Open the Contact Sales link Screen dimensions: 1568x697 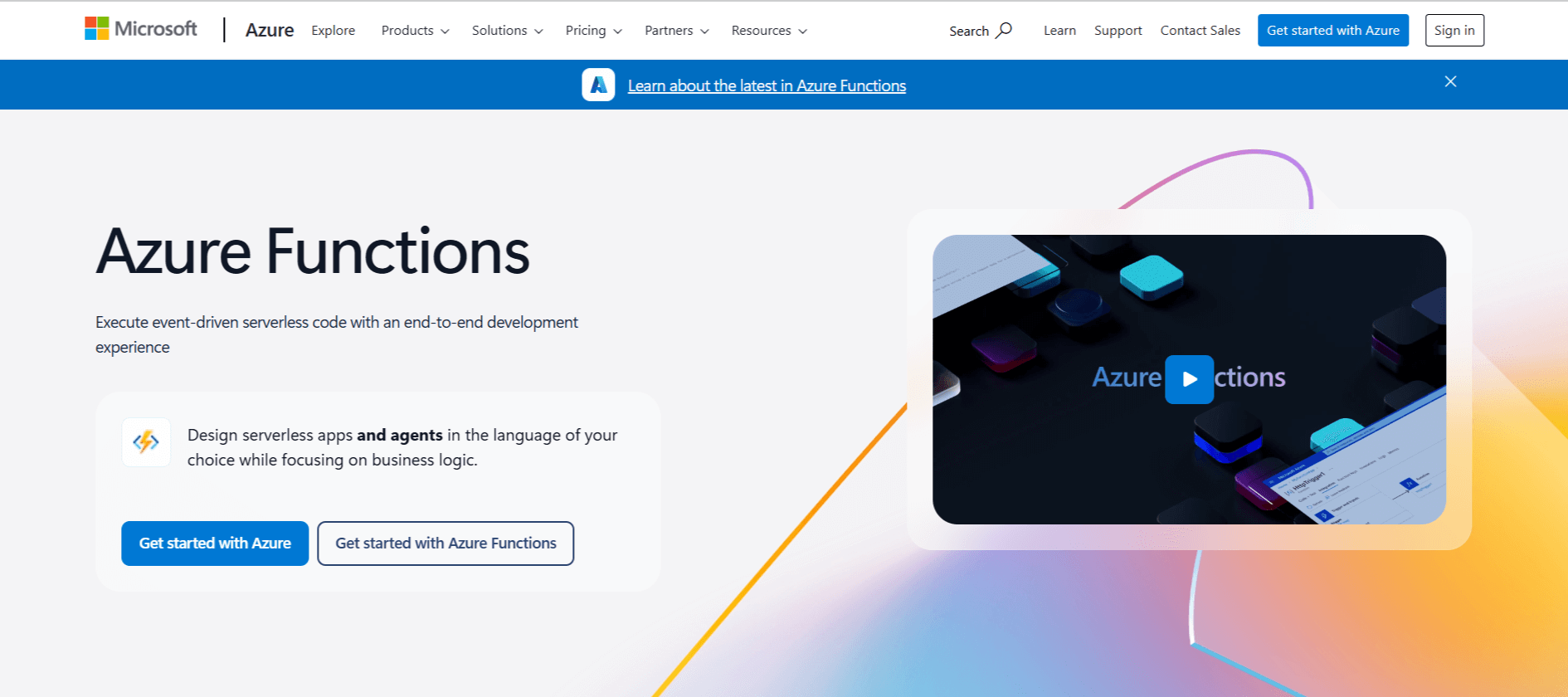(1200, 30)
